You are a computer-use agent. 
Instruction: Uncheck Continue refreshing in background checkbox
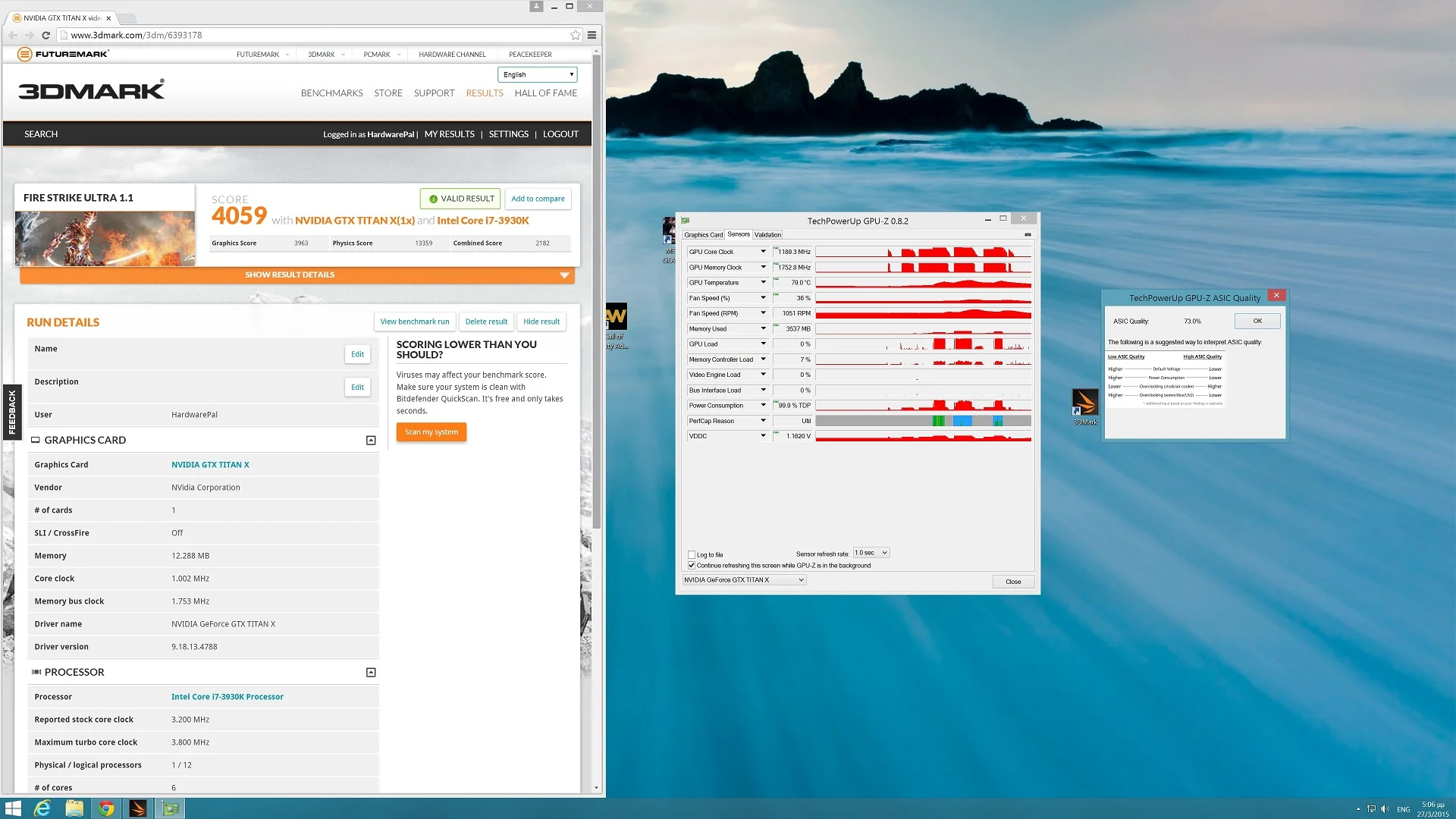point(692,565)
